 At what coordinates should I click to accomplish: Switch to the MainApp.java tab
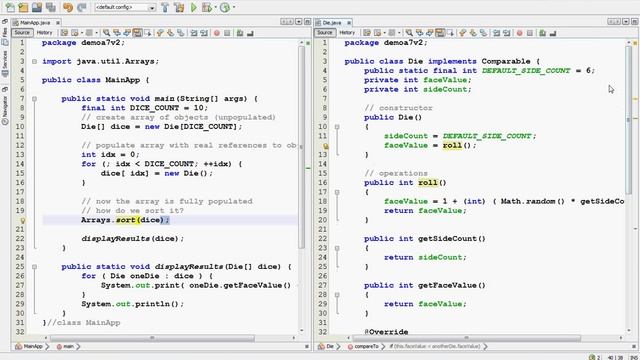[x=35, y=22]
